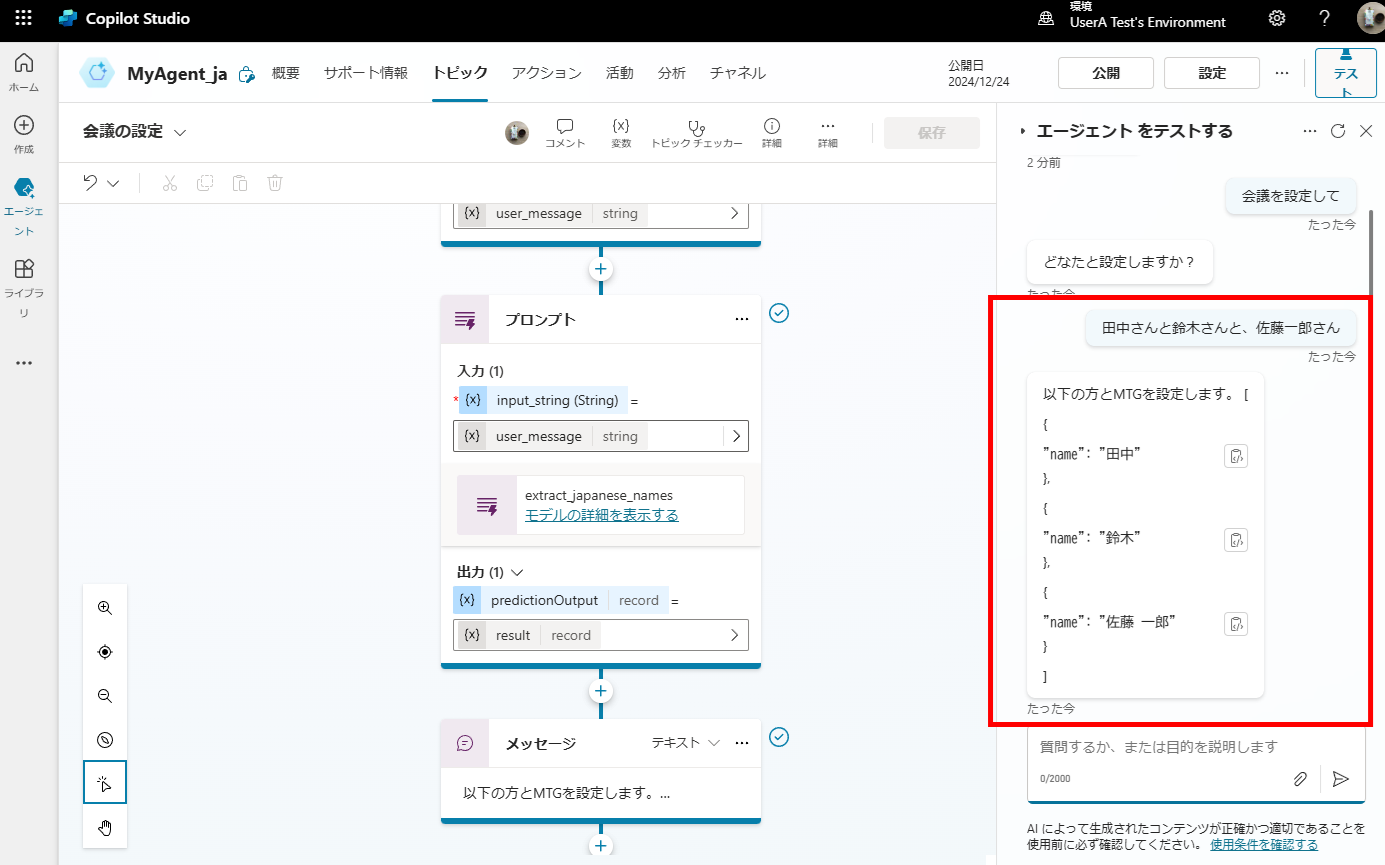1385x865 pixels.
Task: Collapse the 出力 (1) section chevron
Action: (x=517, y=572)
